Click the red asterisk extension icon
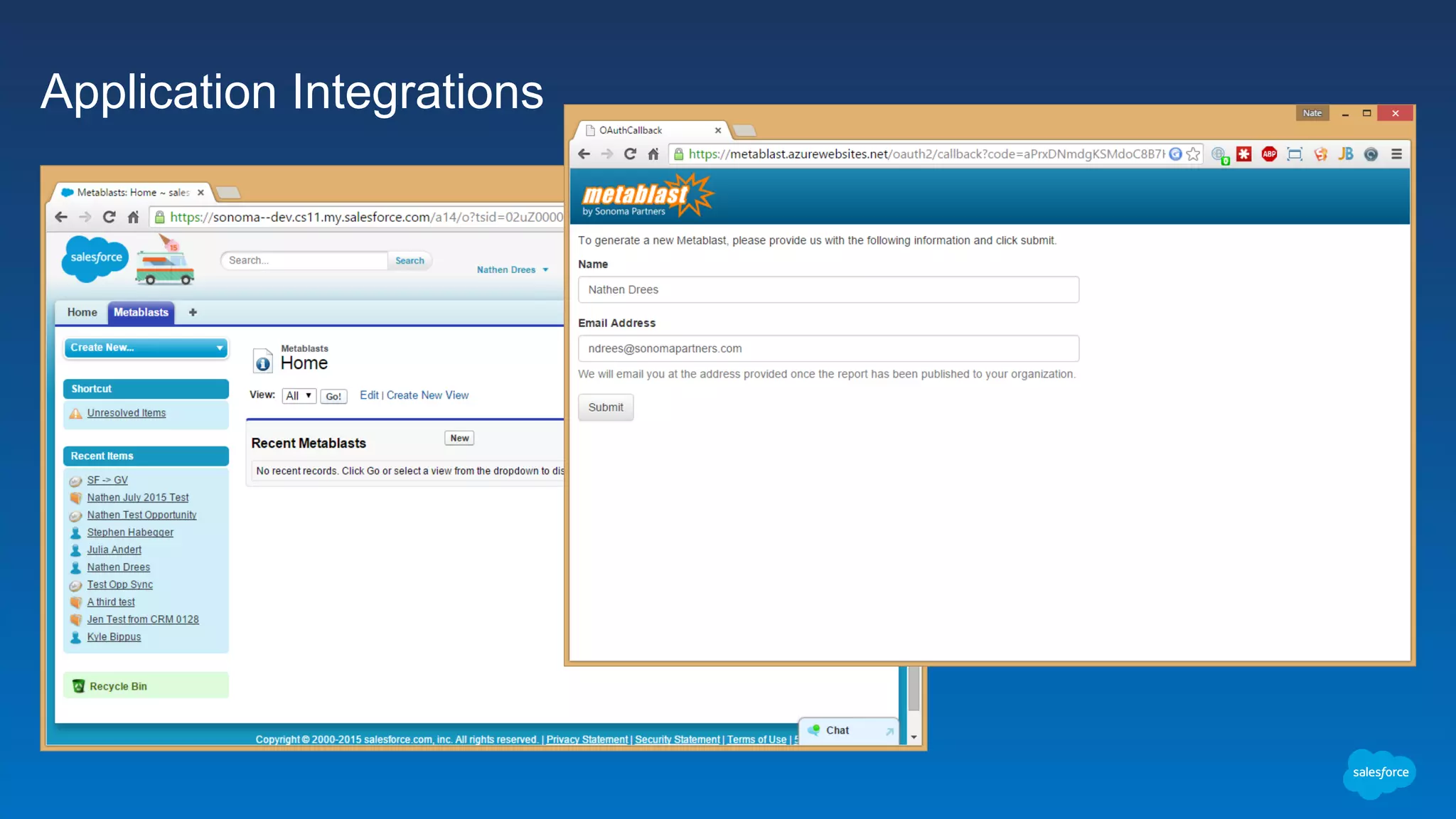 pos(1243,154)
